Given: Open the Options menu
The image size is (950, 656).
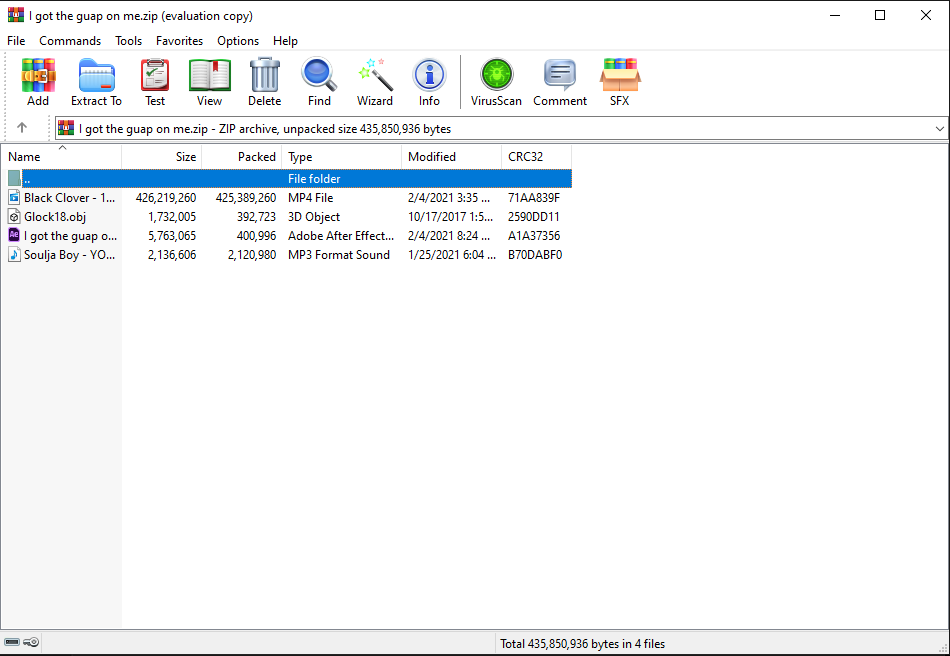Looking at the screenshot, I should click(x=238, y=41).
